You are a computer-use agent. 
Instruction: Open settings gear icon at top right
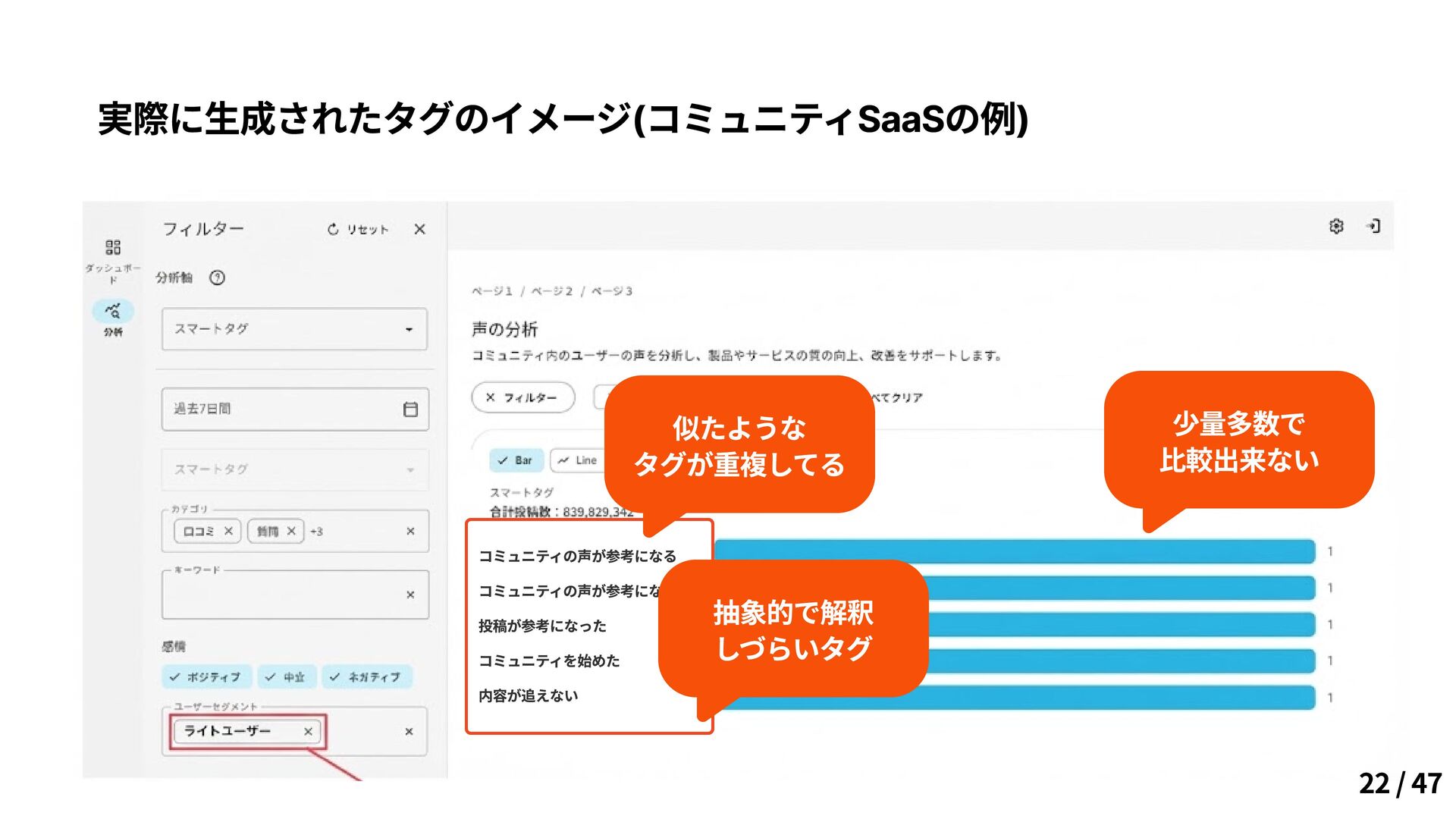[1336, 226]
